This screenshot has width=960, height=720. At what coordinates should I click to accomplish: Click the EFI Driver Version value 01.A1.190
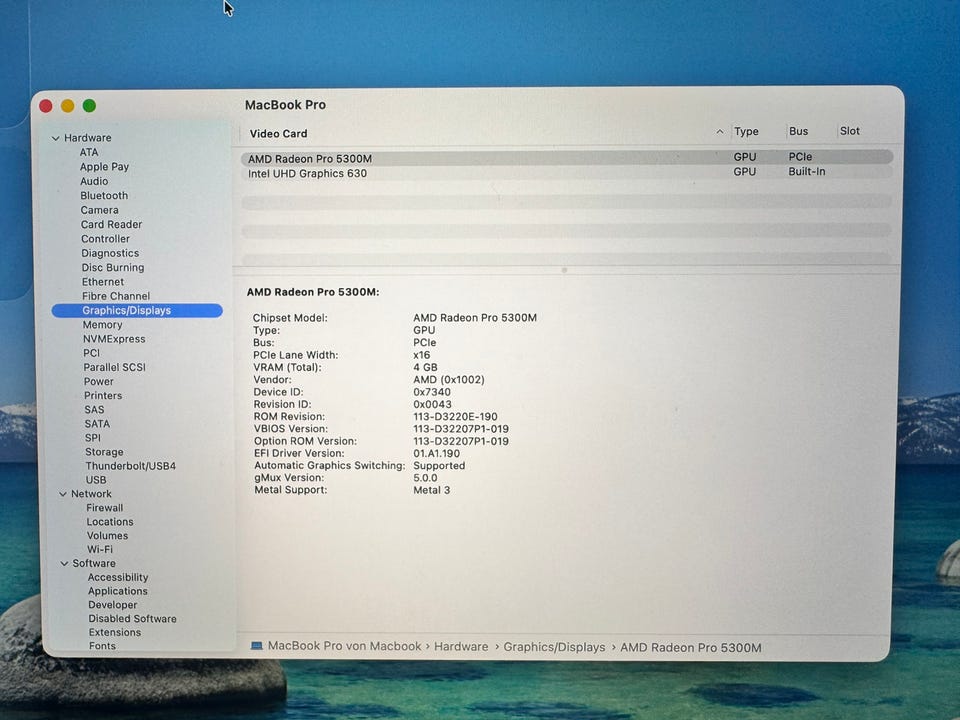click(x=437, y=453)
